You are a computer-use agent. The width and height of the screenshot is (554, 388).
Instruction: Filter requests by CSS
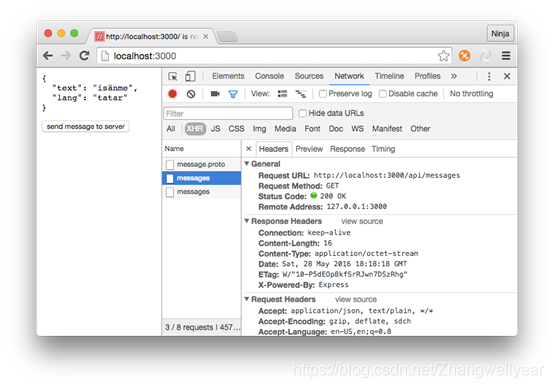[236, 129]
